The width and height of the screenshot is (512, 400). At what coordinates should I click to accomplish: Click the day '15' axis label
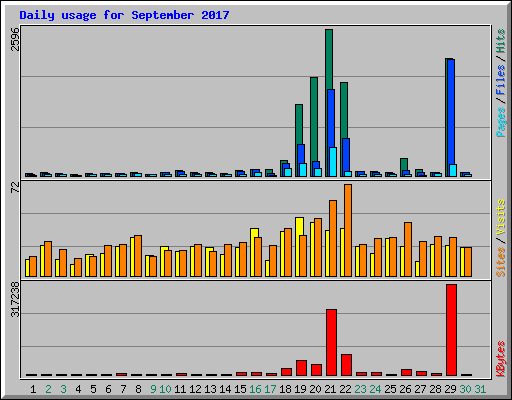coord(240,389)
